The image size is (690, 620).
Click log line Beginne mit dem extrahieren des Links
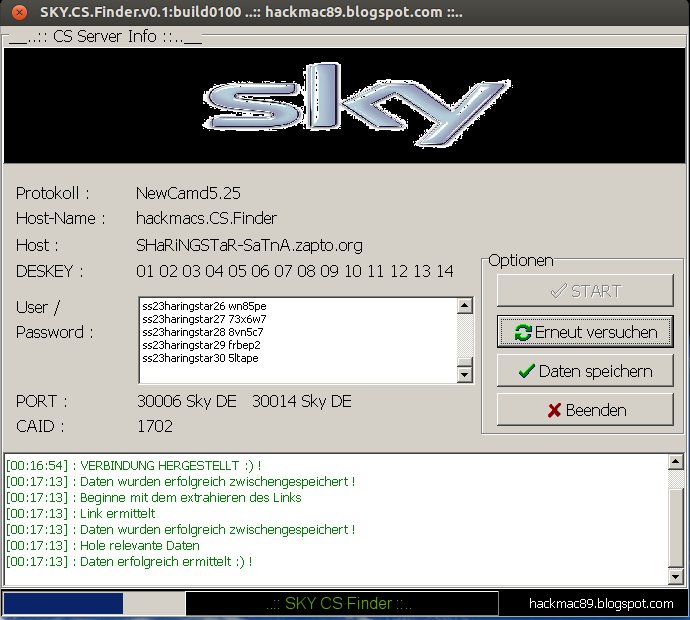click(154, 498)
